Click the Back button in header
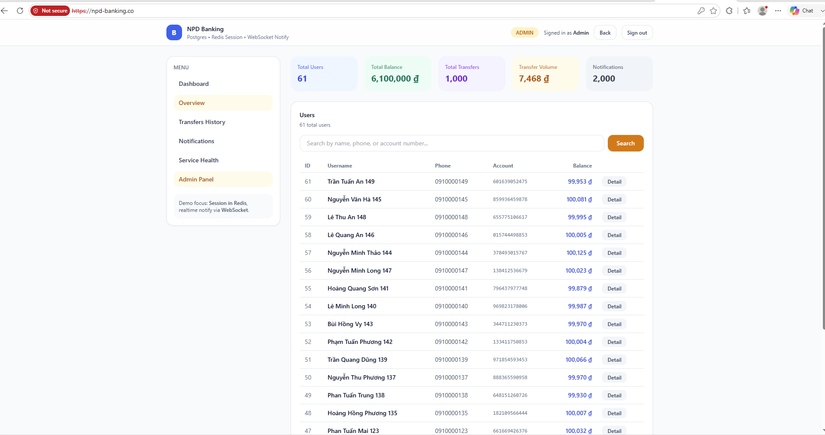 [605, 33]
